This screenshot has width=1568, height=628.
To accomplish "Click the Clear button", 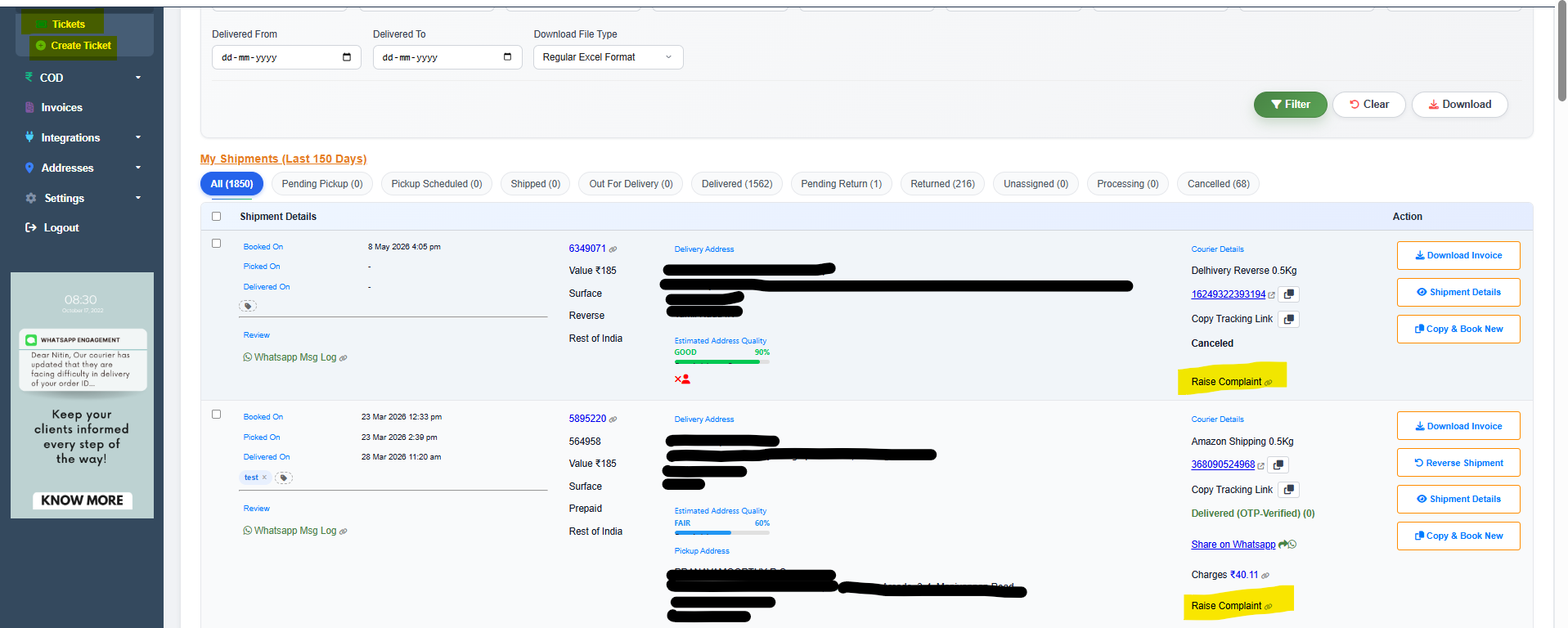I will 1369,105.
